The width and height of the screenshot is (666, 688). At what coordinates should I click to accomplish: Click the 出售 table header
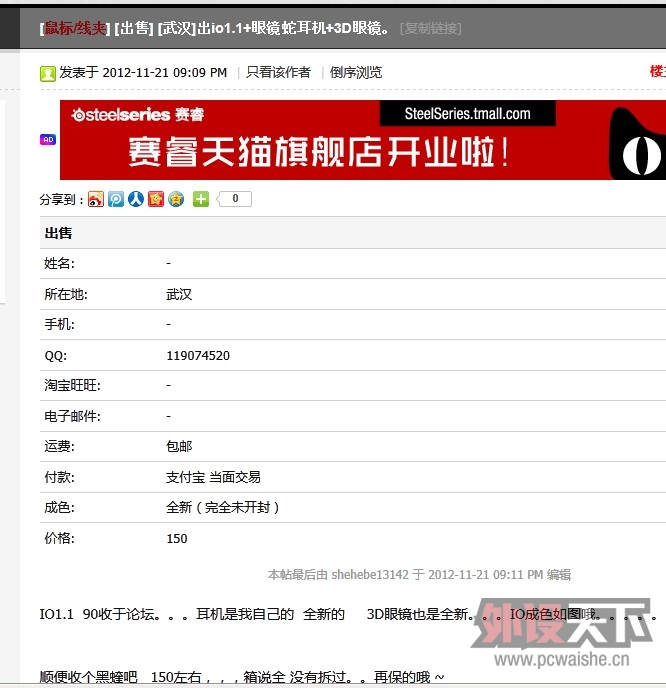click(x=58, y=233)
